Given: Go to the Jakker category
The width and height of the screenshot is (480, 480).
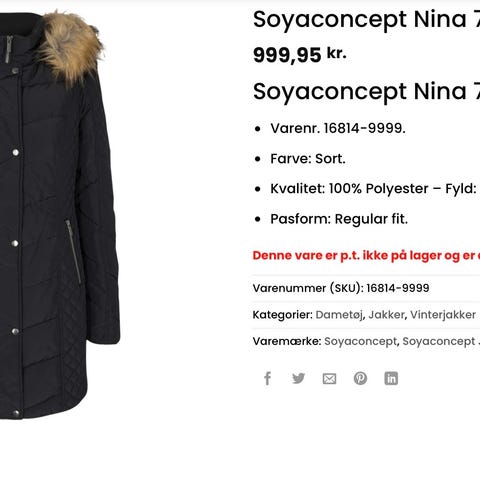Looking at the screenshot, I should (386, 315).
